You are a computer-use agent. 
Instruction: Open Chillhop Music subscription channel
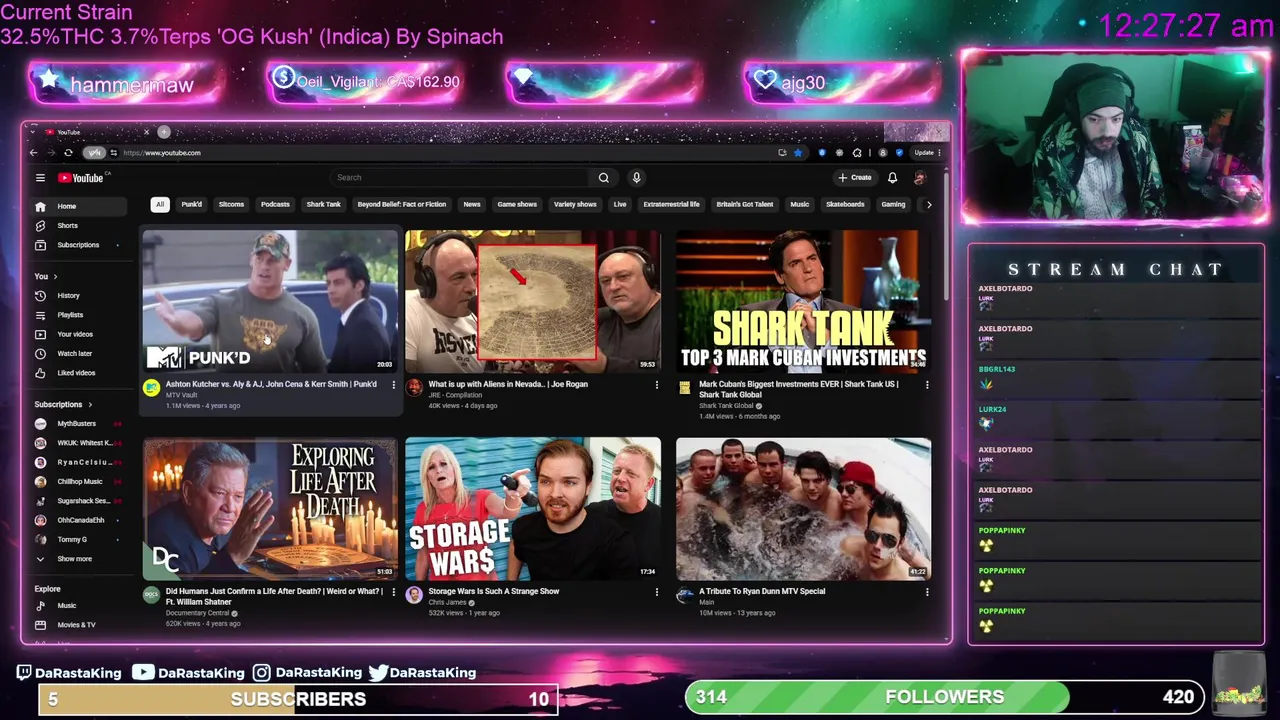80,482
